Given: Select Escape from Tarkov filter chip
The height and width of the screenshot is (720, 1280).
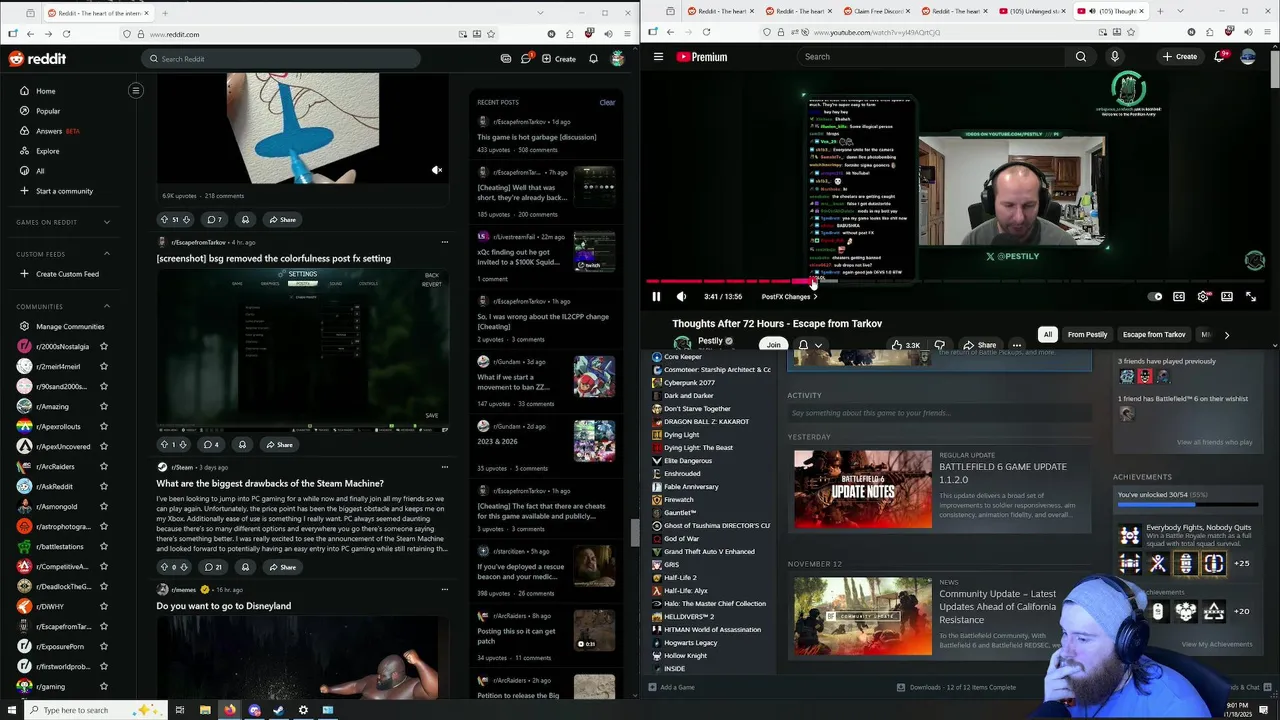Looking at the screenshot, I should coord(1154,335).
